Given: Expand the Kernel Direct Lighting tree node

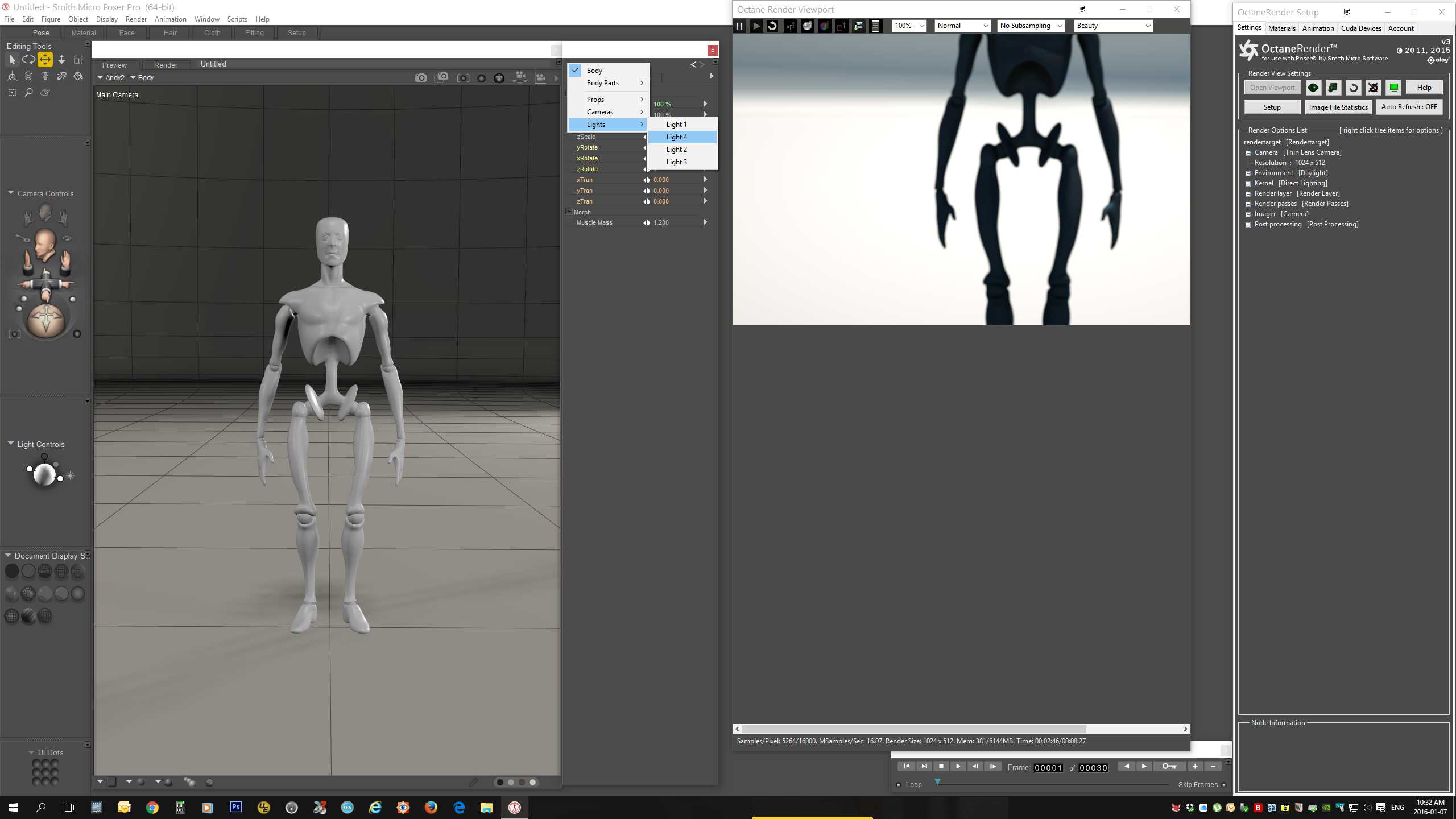Looking at the screenshot, I should (x=1248, y=184).
